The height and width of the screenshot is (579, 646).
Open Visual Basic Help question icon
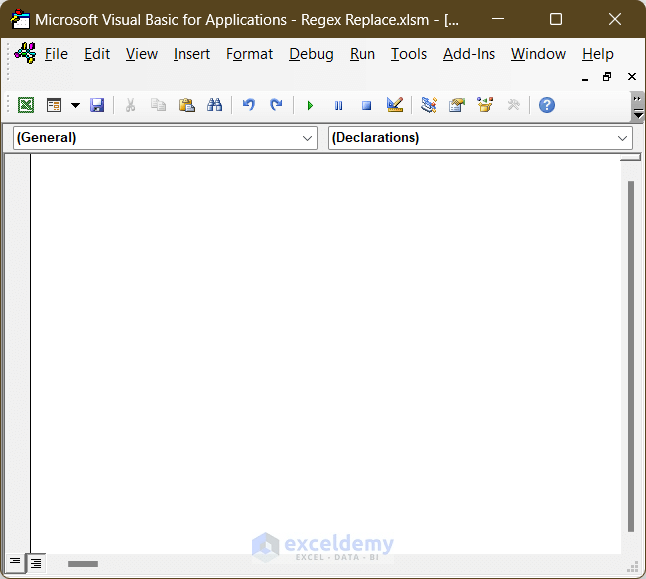coord(547,105)
